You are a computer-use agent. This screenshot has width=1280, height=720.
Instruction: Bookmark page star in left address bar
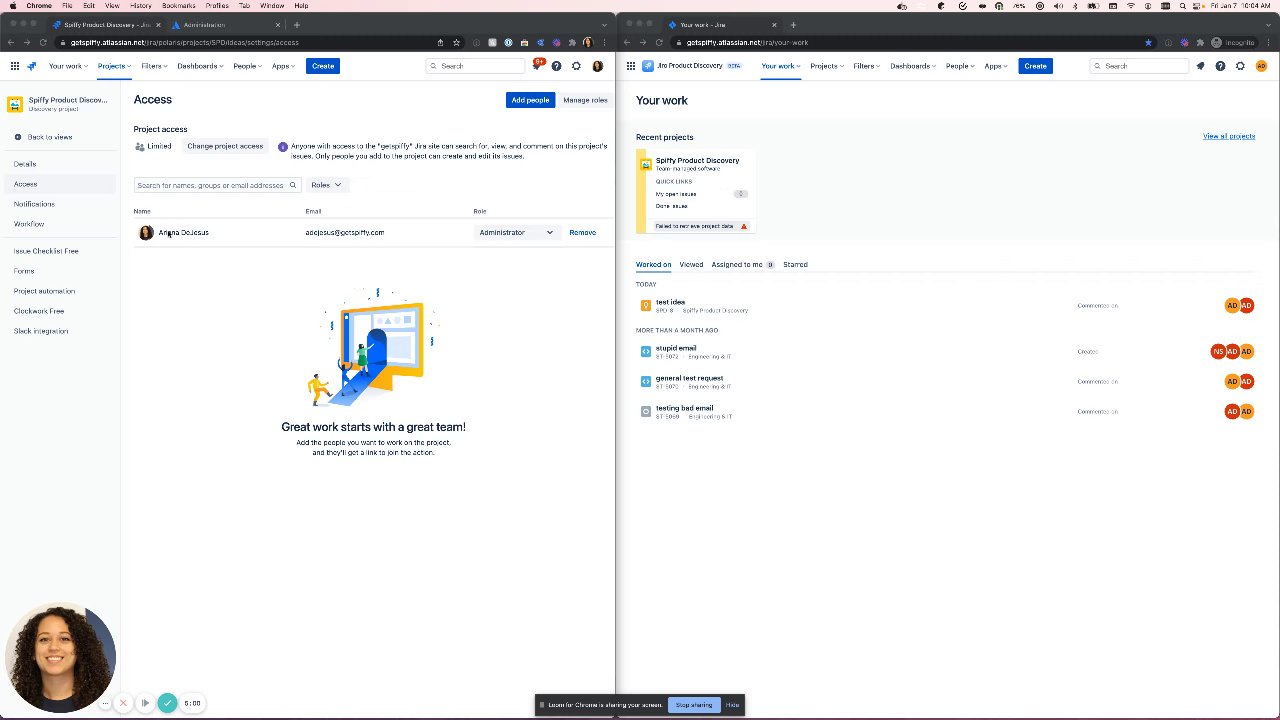coord(456,42)
